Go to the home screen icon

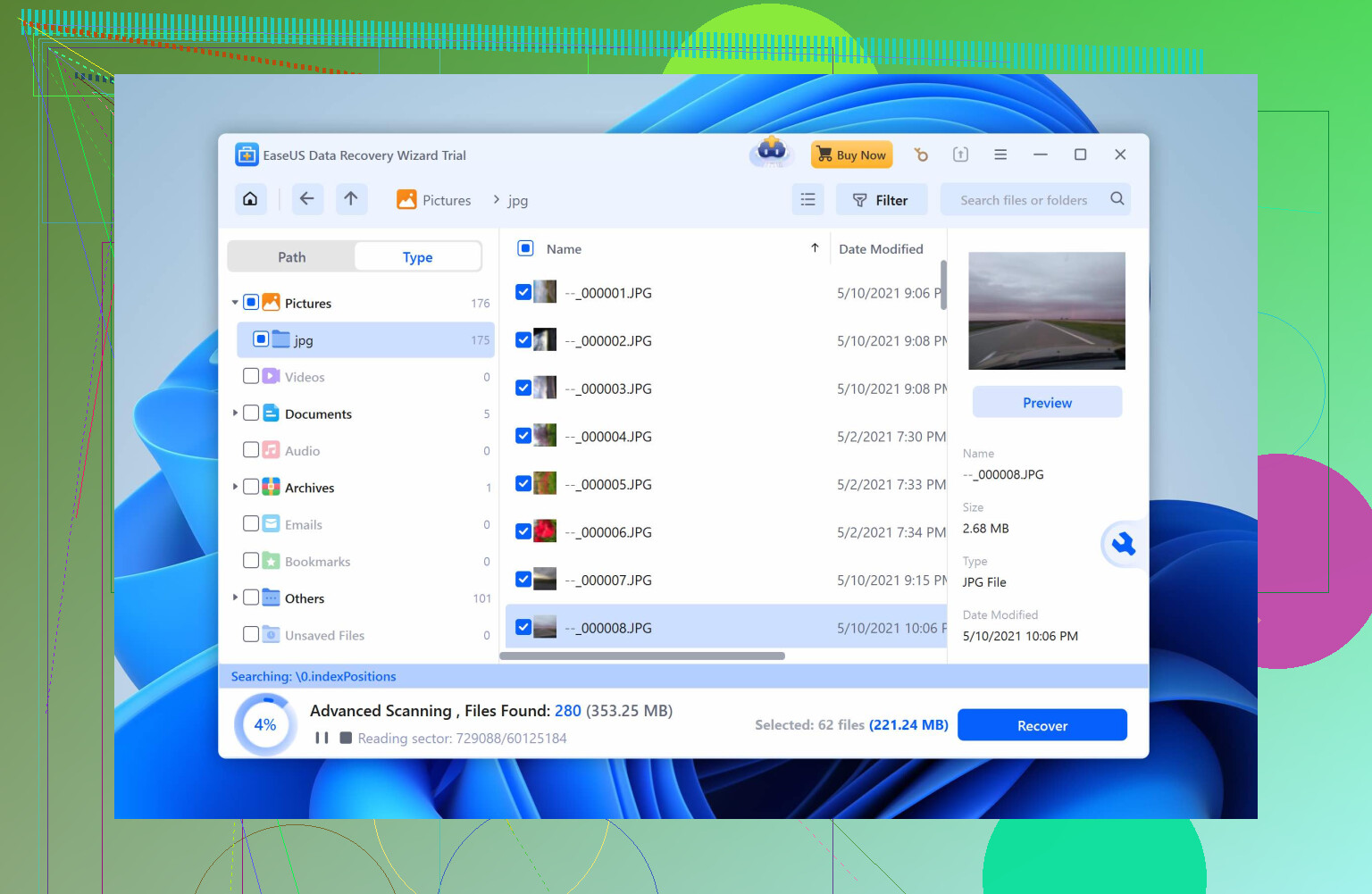(250, 199)
